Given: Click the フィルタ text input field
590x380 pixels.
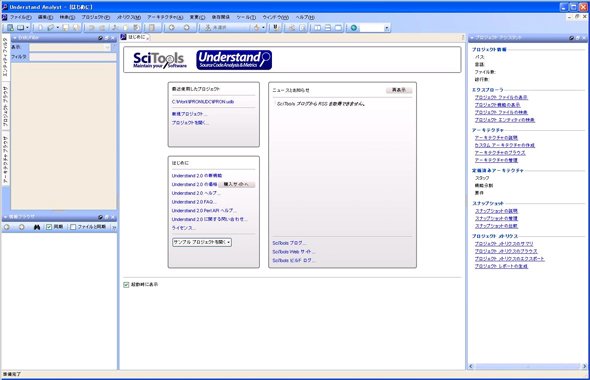Looking at the screenshot, I should pyautogui.click(x=73, y=57).
